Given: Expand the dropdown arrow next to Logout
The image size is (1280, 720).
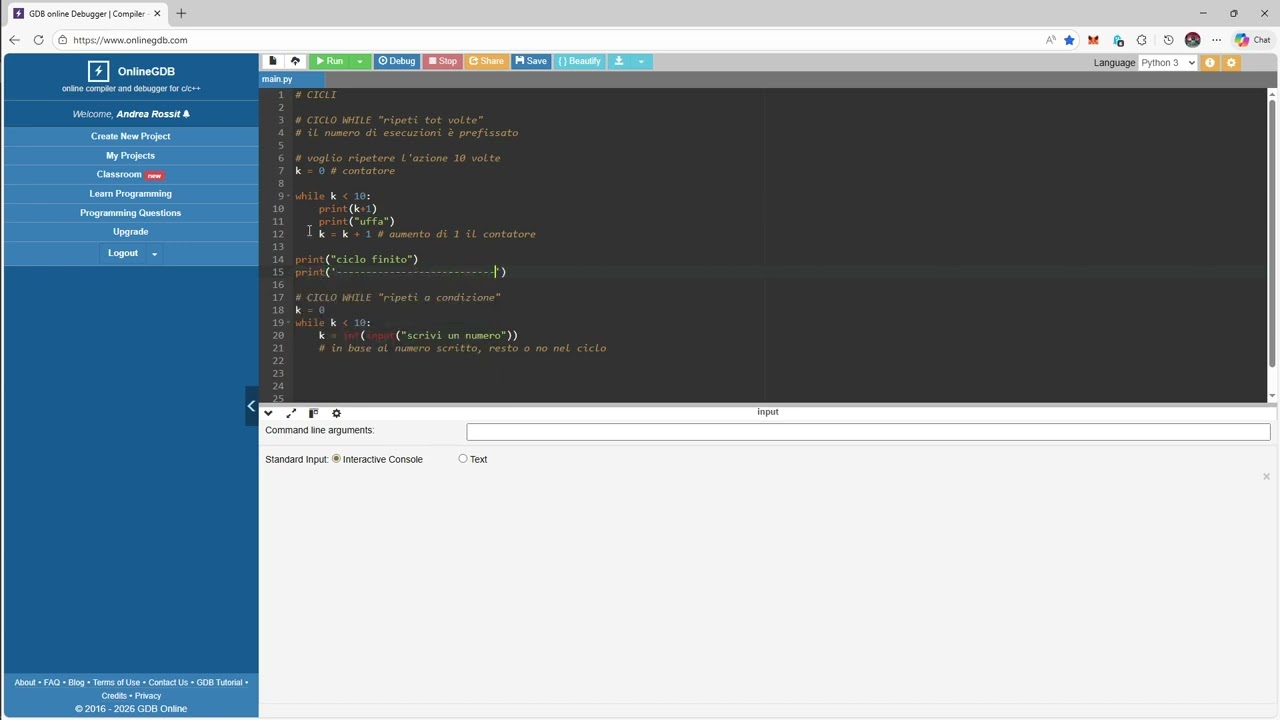Looking at the screenshot, I should [154, 254].
